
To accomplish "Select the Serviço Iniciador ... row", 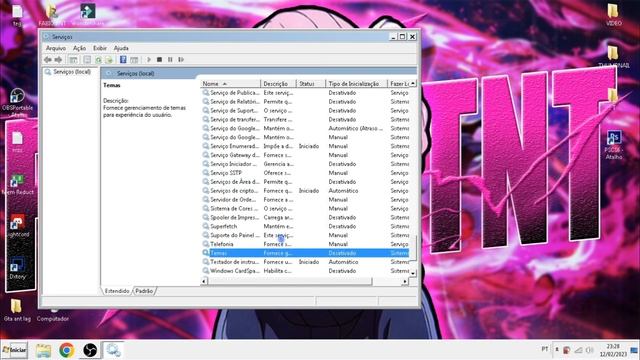I will coord(305,164).
